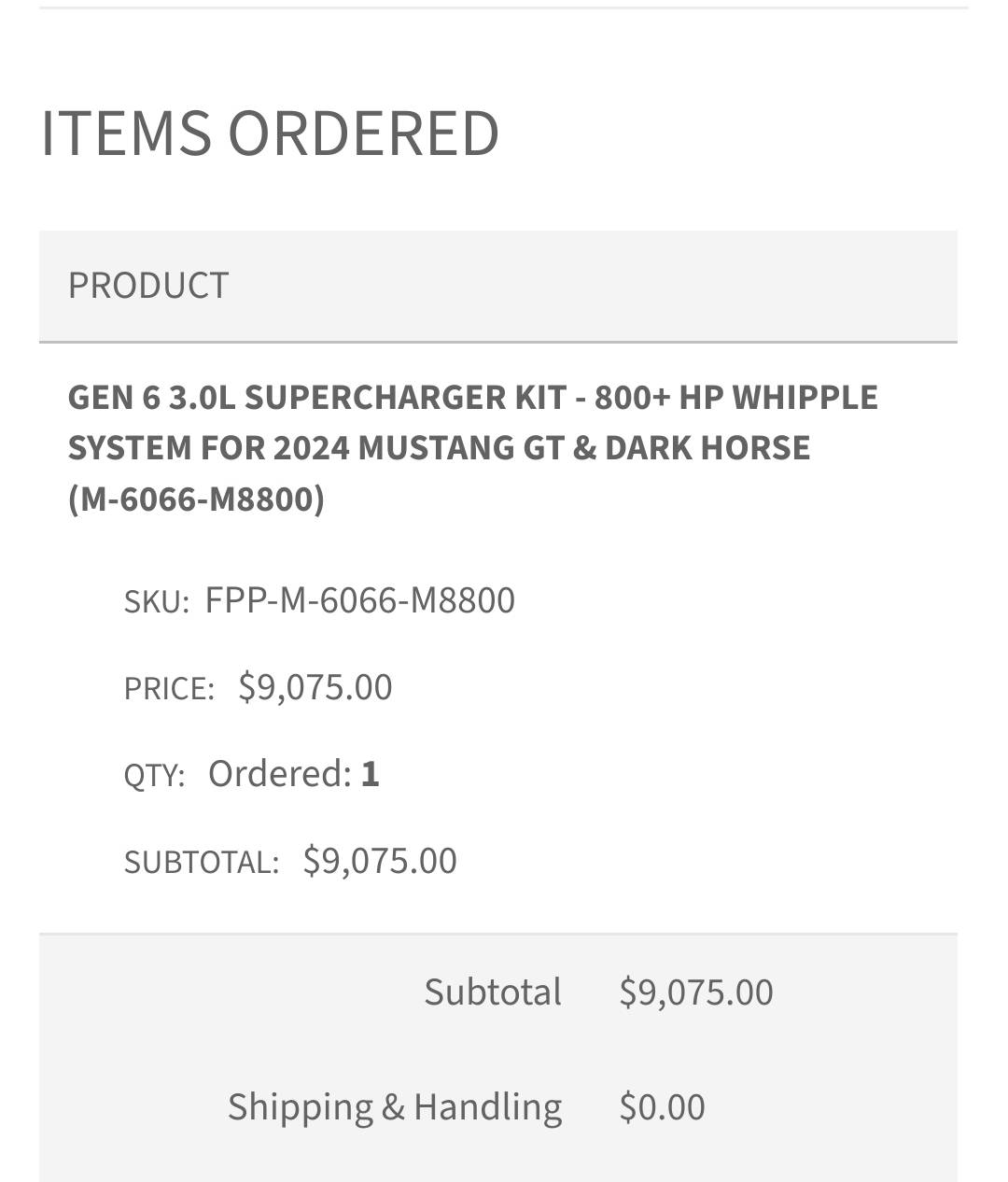
Task: Click the ITEMS ORDERED heading
Action: 270,132
